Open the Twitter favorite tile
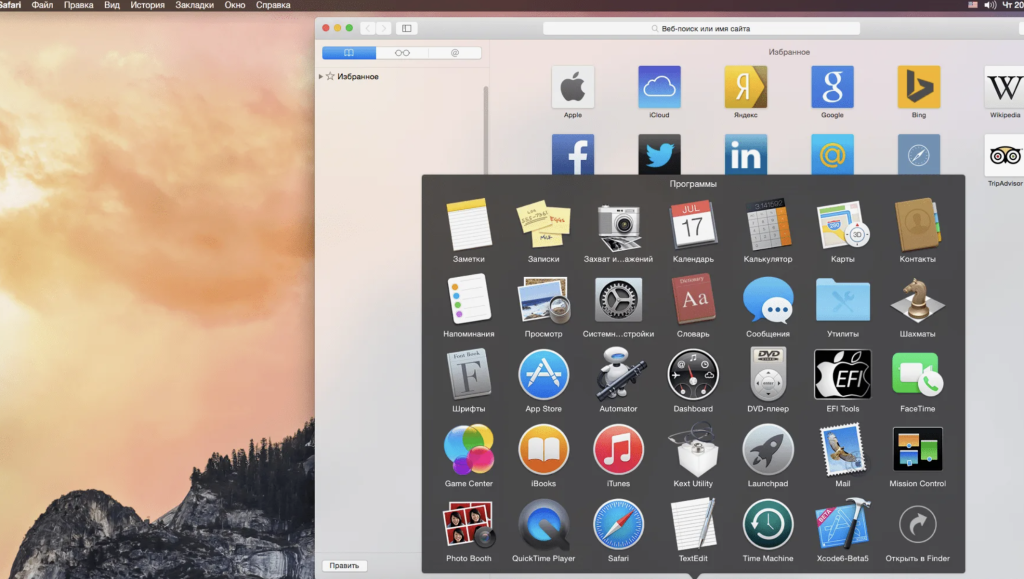 (x=659, y=155)
